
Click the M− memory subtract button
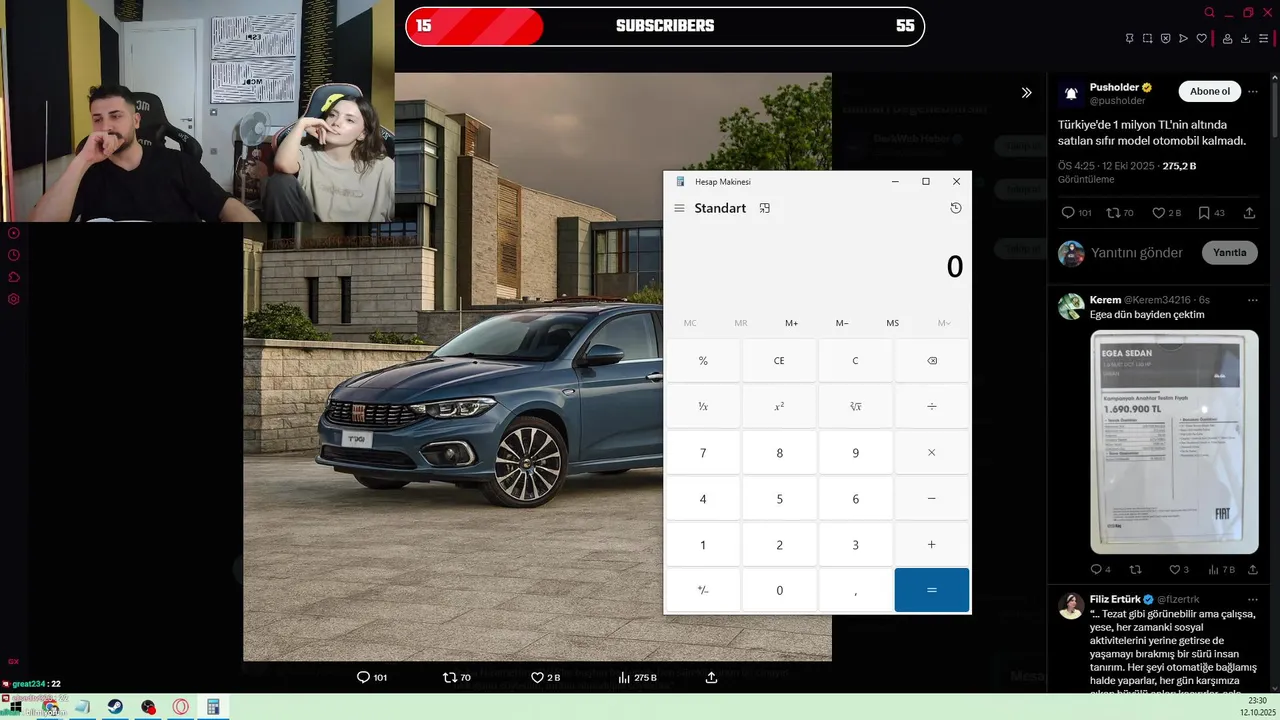tap(842, 323)
